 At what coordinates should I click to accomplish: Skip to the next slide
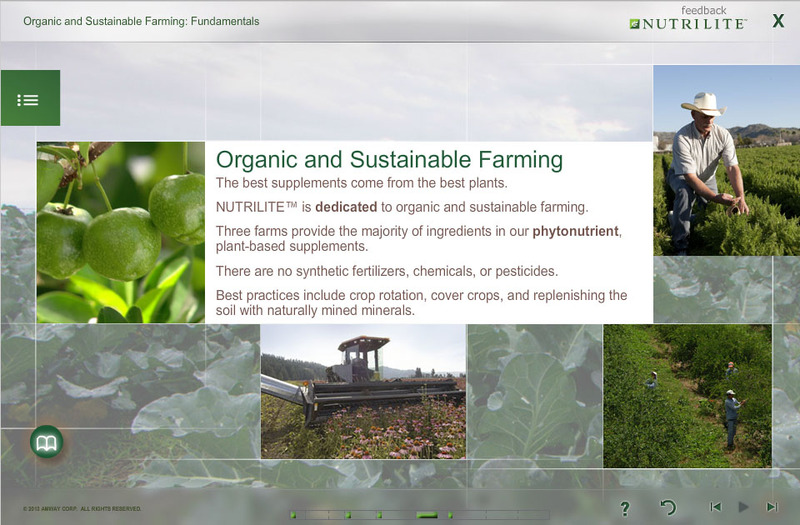pos(771,507)
